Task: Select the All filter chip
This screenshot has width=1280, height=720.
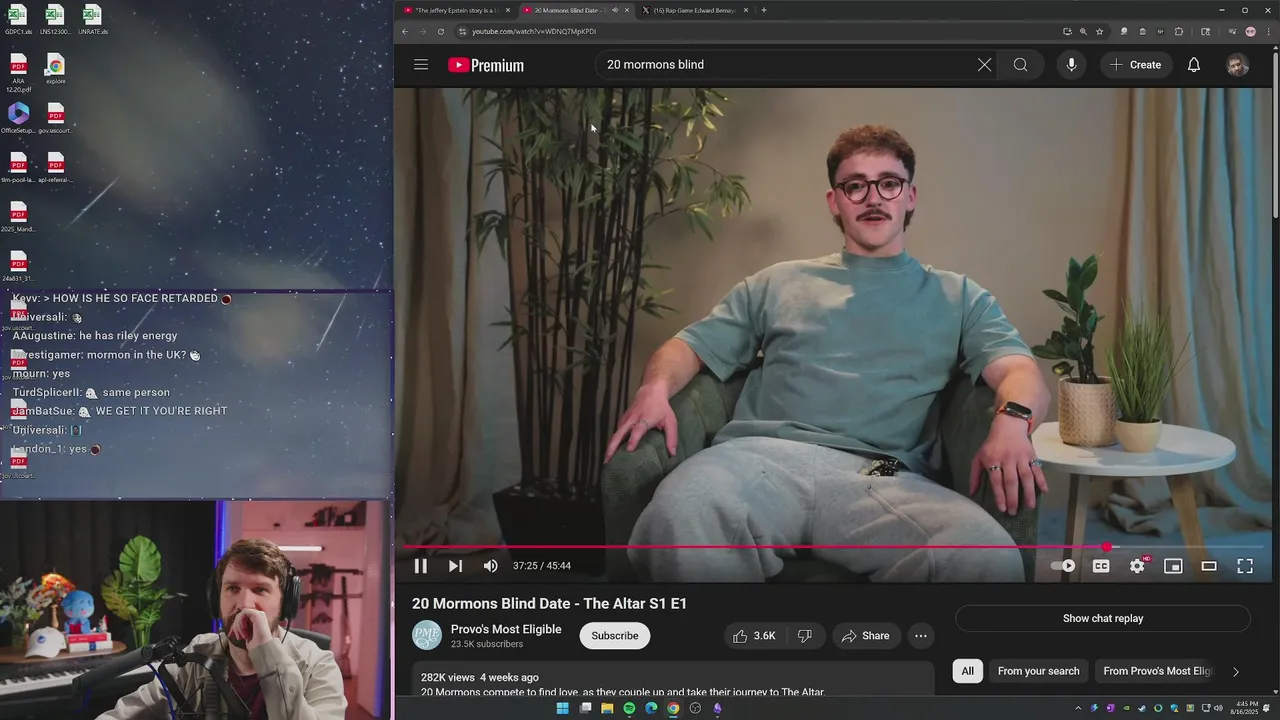Action: tap(968, 671)
